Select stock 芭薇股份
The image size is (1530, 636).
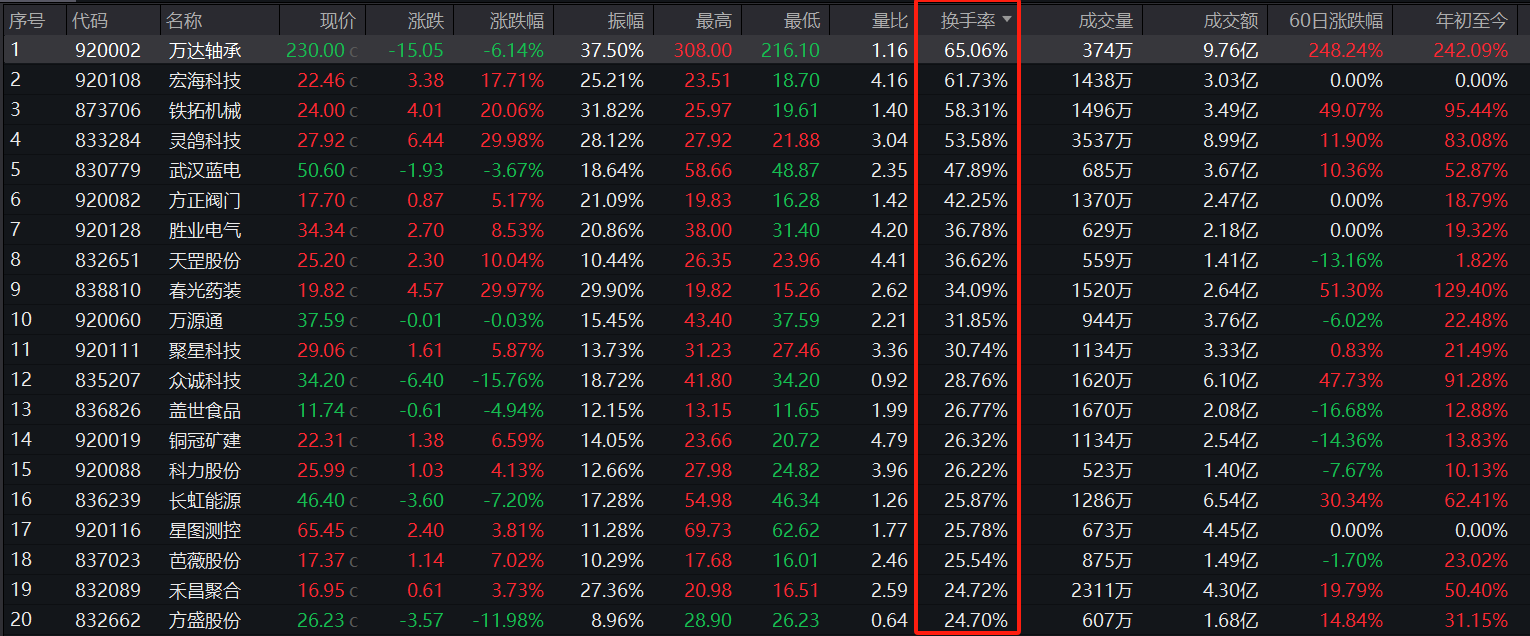[205, 560]
